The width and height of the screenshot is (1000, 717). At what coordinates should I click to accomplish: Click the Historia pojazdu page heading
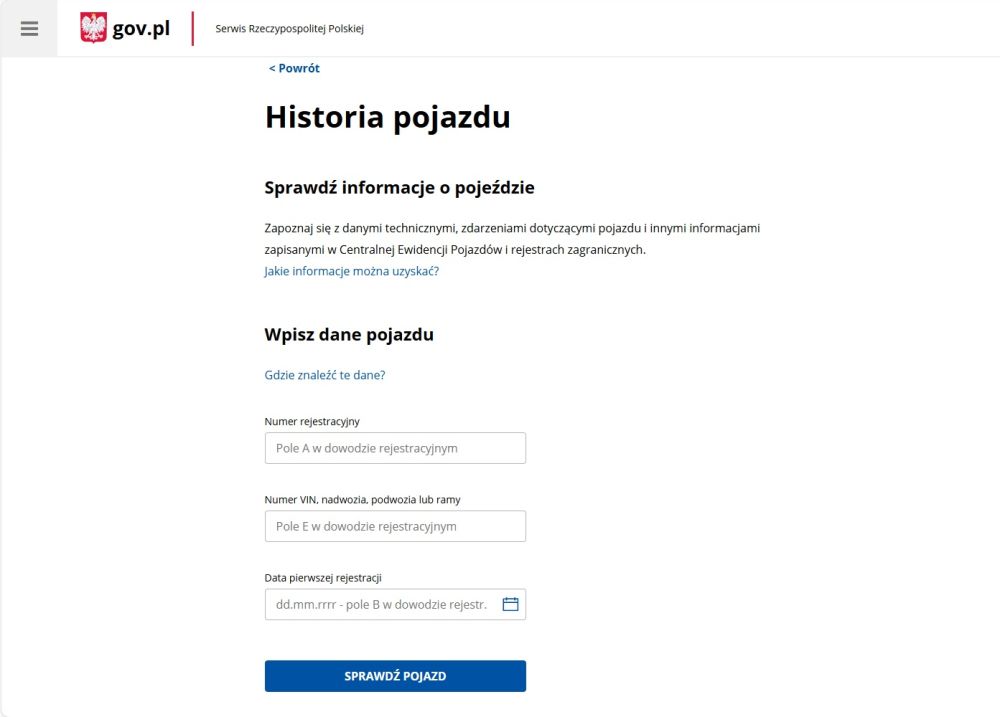(388, 117)
